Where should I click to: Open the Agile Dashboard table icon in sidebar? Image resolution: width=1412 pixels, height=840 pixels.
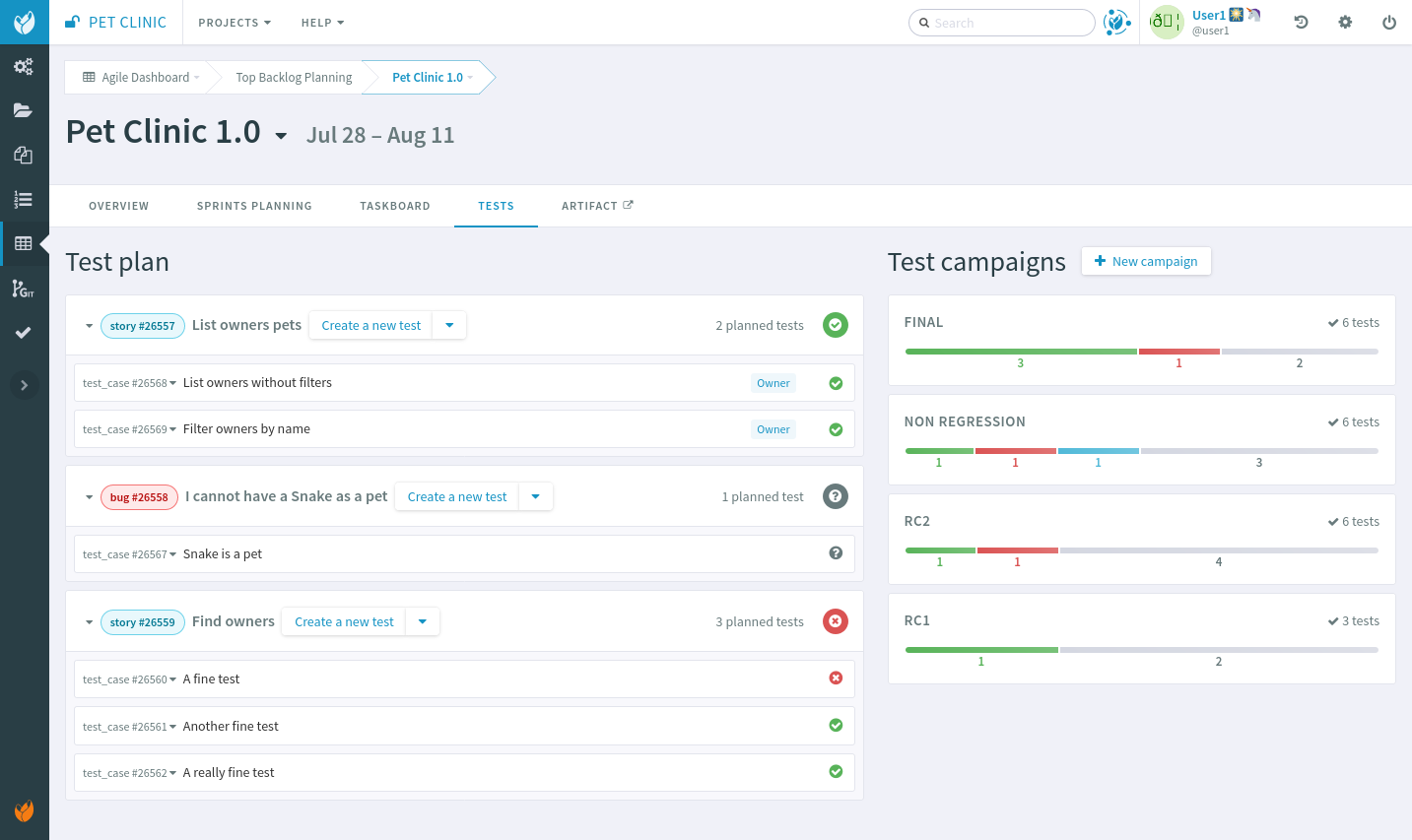tap(24, 243)
